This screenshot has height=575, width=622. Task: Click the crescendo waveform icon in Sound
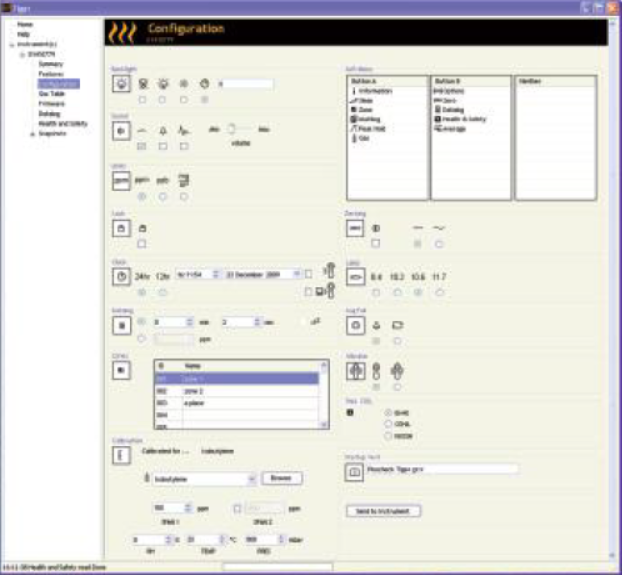pos(183,130)
